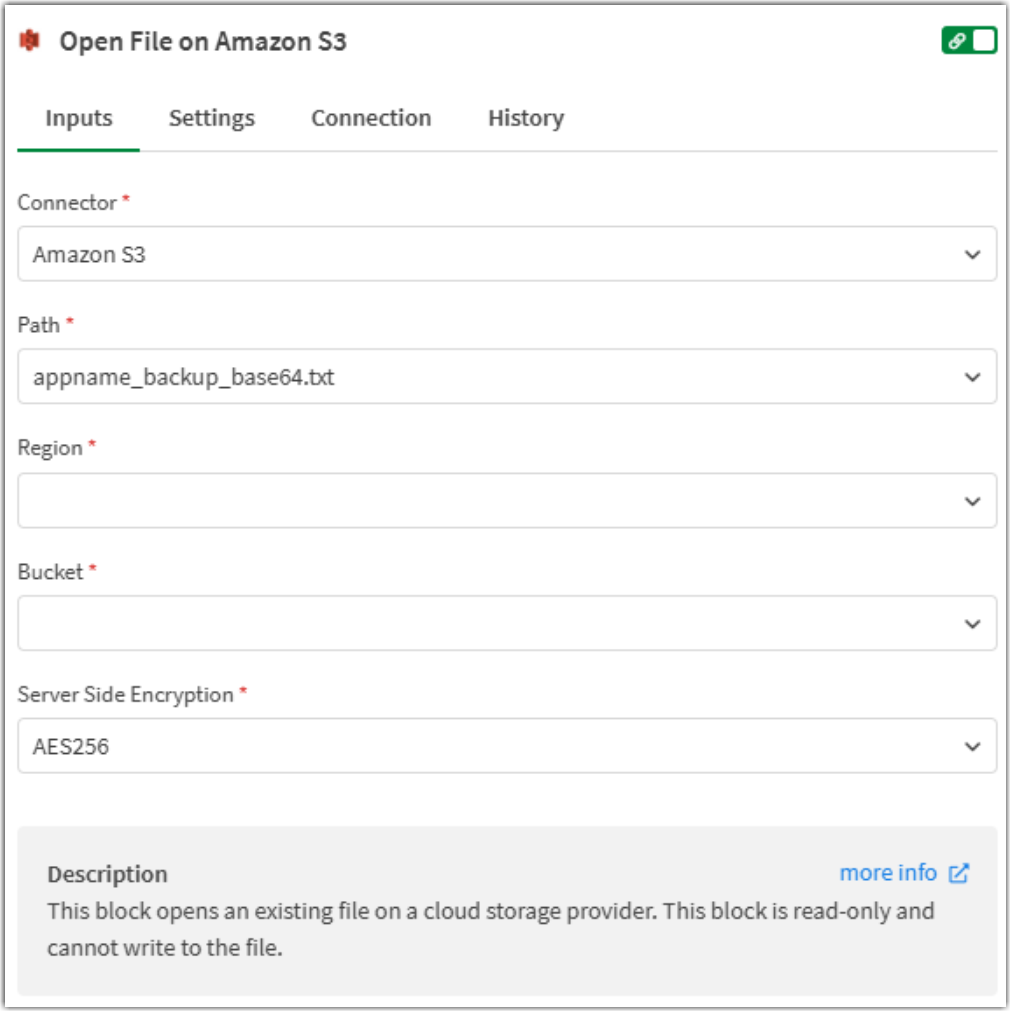Click the external link icon beside more info

point(959,873)
